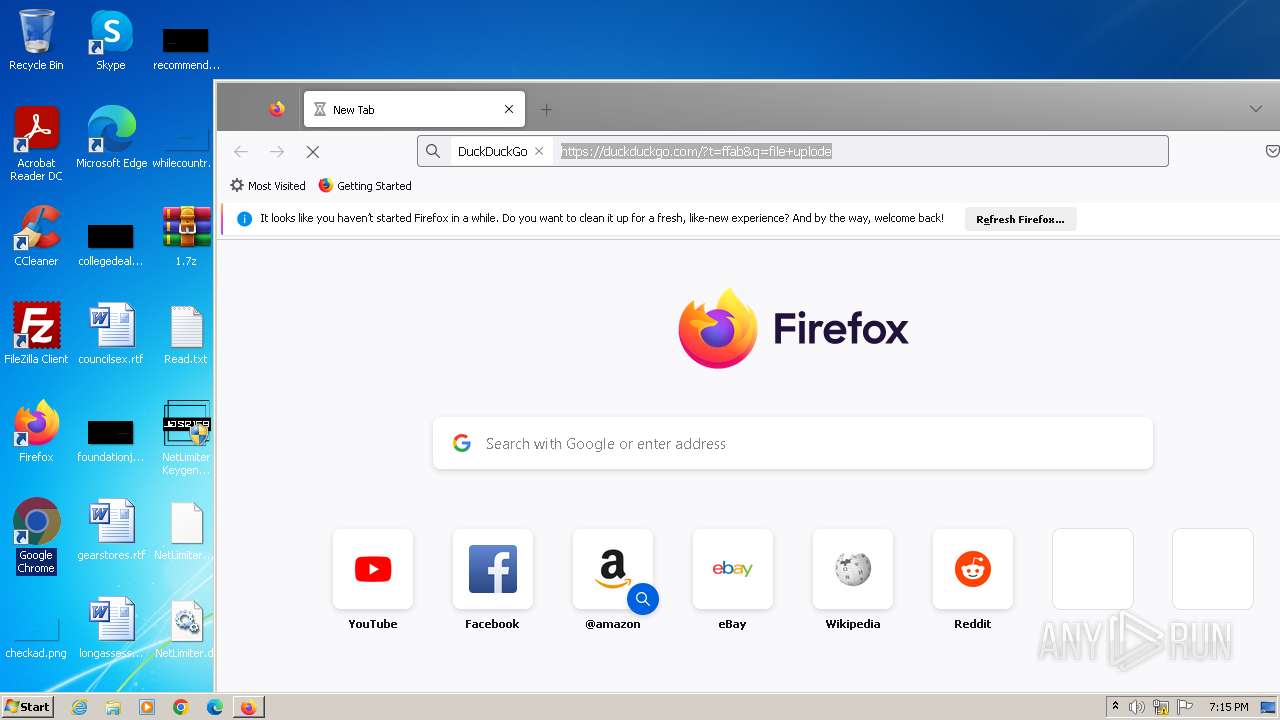This screenshot has height=720, width=1280.
Task: Select the Read.txt file icon
Action: click(186, 334)
